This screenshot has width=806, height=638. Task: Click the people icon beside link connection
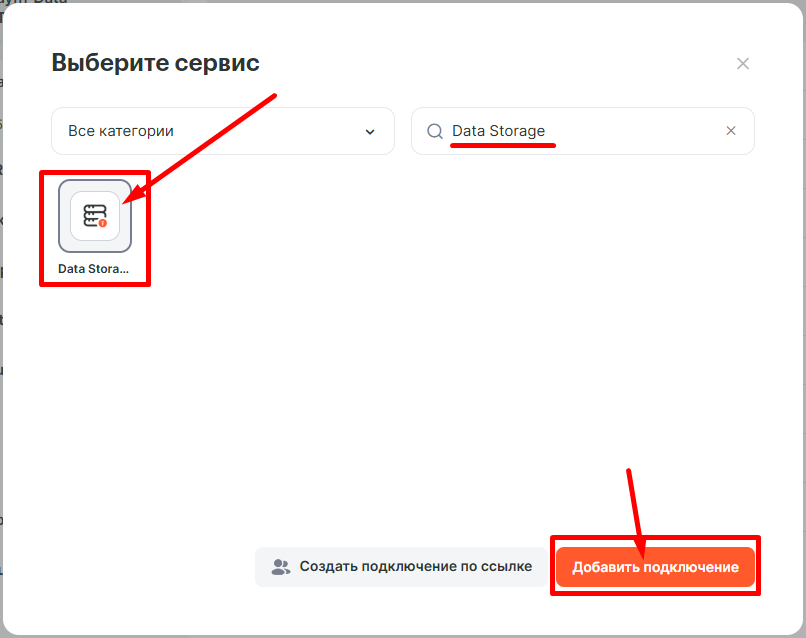click(x=280, y=567)
